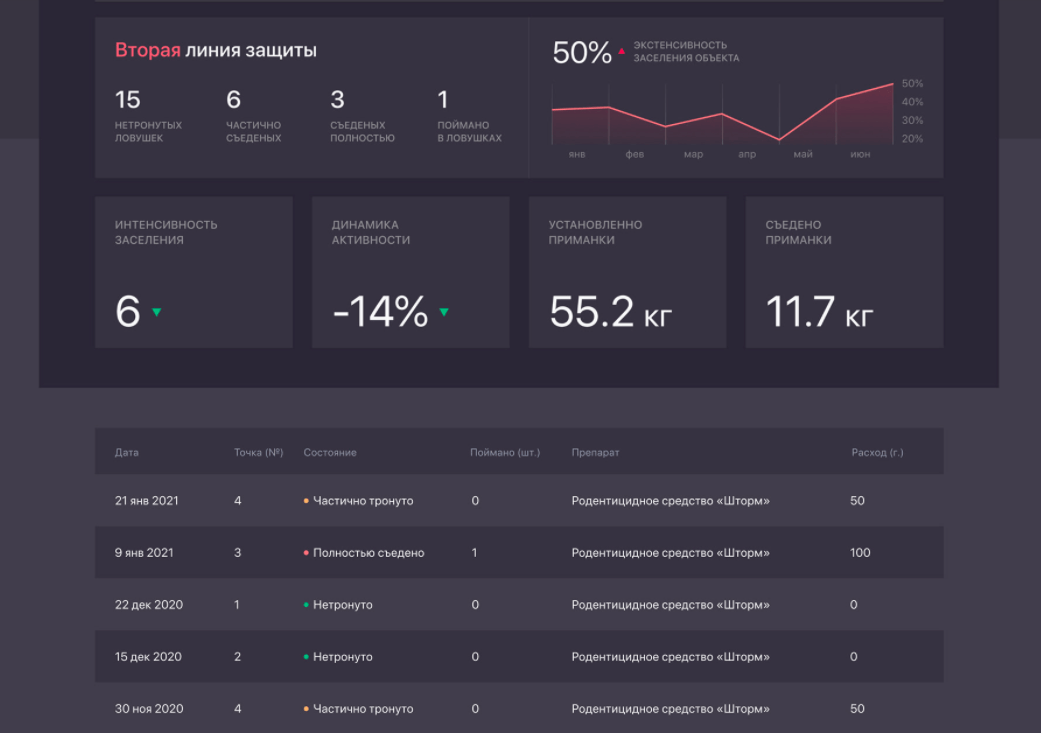Click the Состояние column header

tap(330, 453)
